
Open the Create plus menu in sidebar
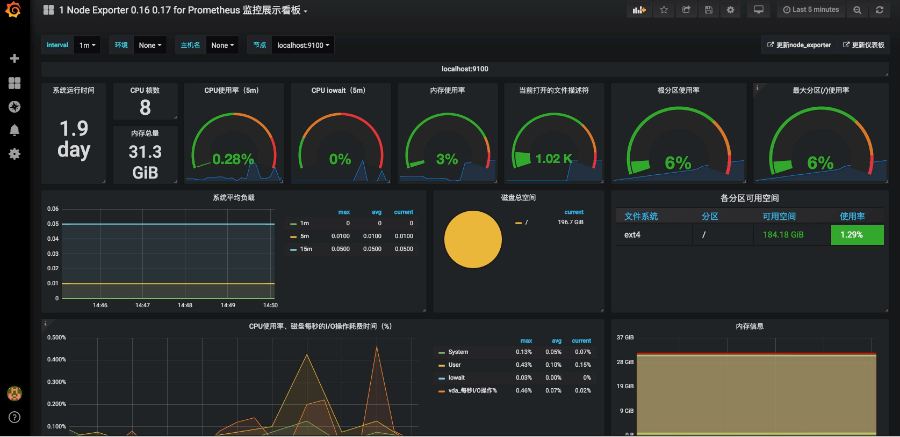(14, 59)
